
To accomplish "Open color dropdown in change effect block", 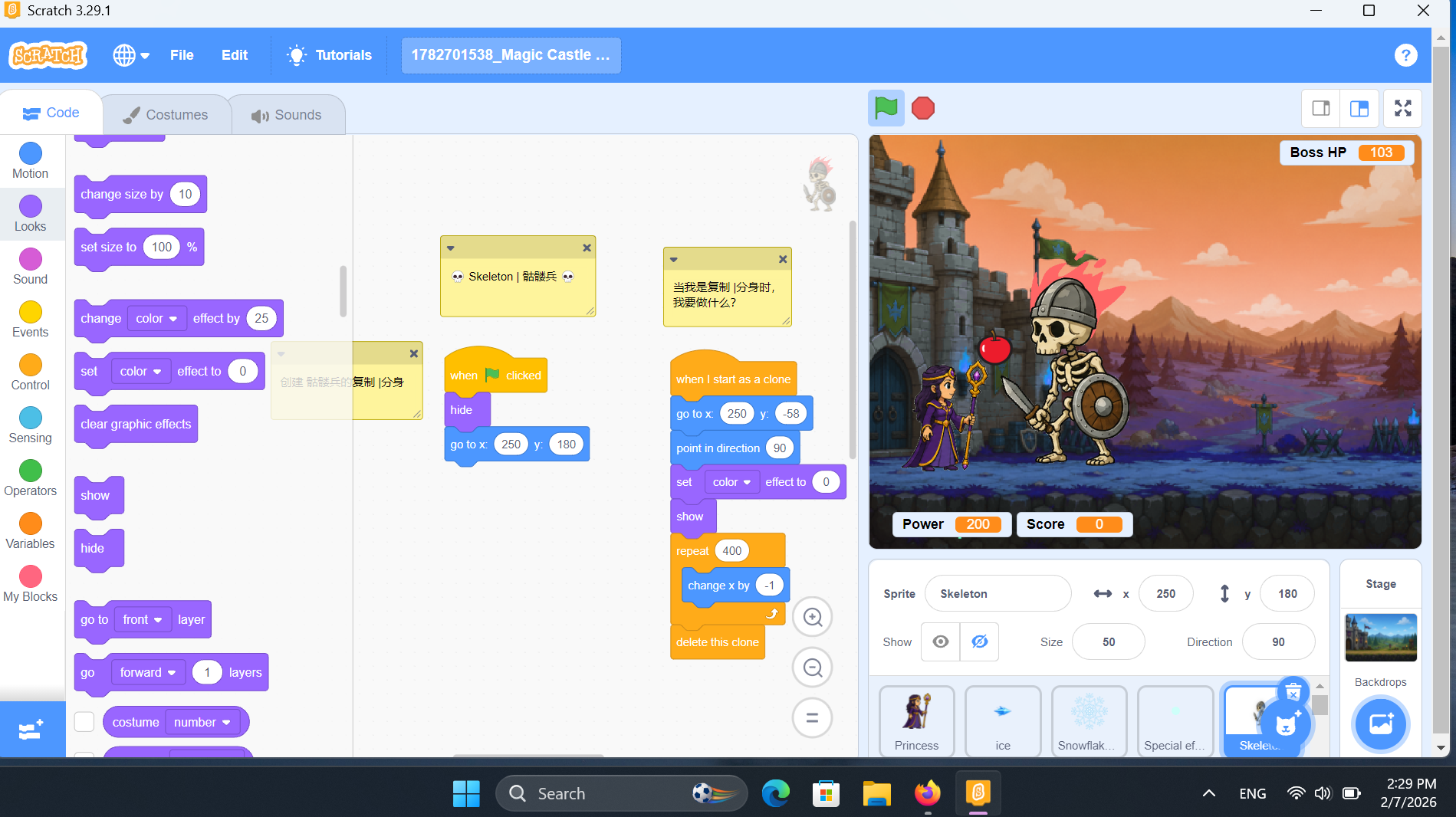I will 156,318.
